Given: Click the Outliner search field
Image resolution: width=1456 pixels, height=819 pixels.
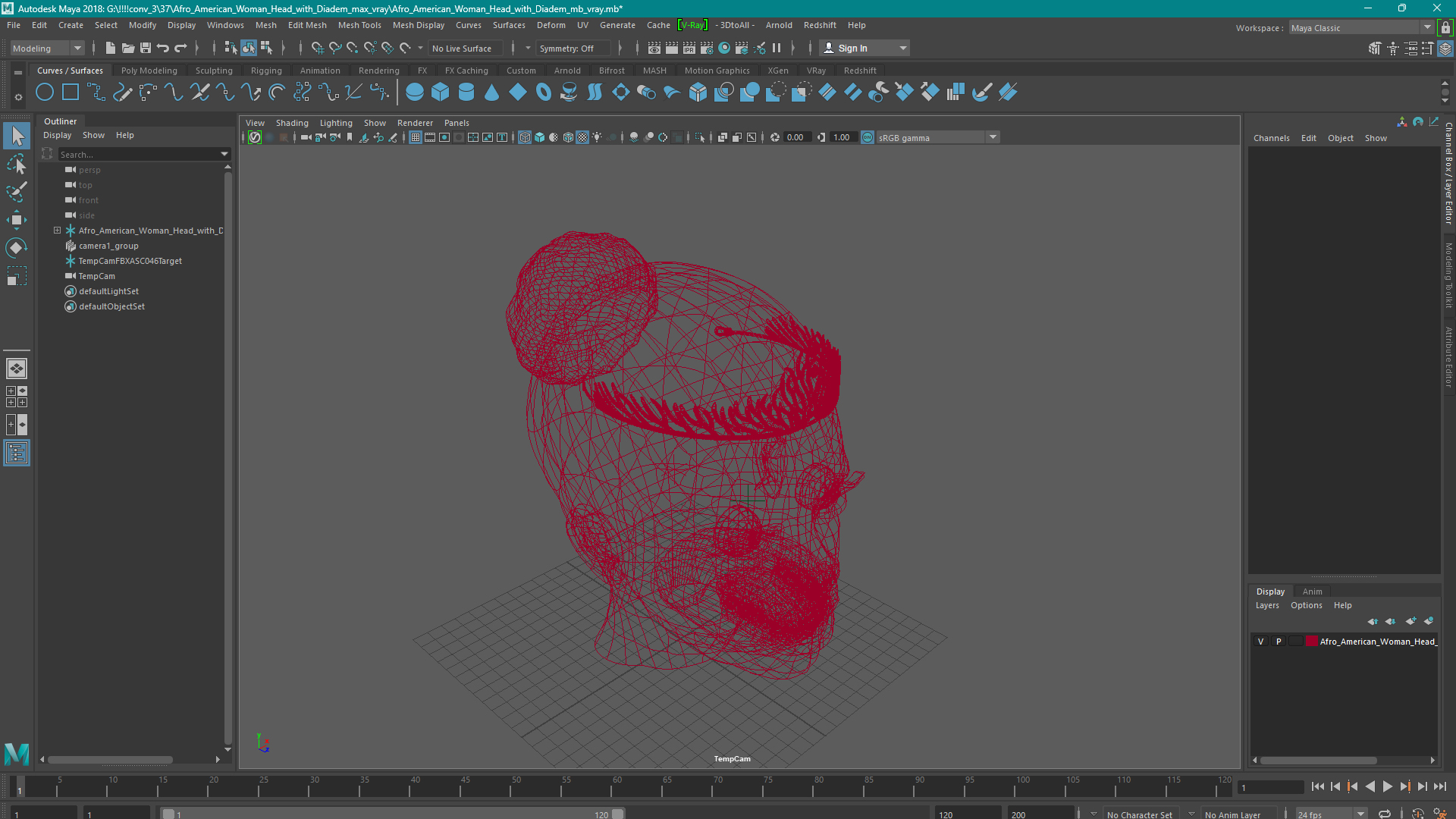Looking at the screenshot, I should [138, 154].
